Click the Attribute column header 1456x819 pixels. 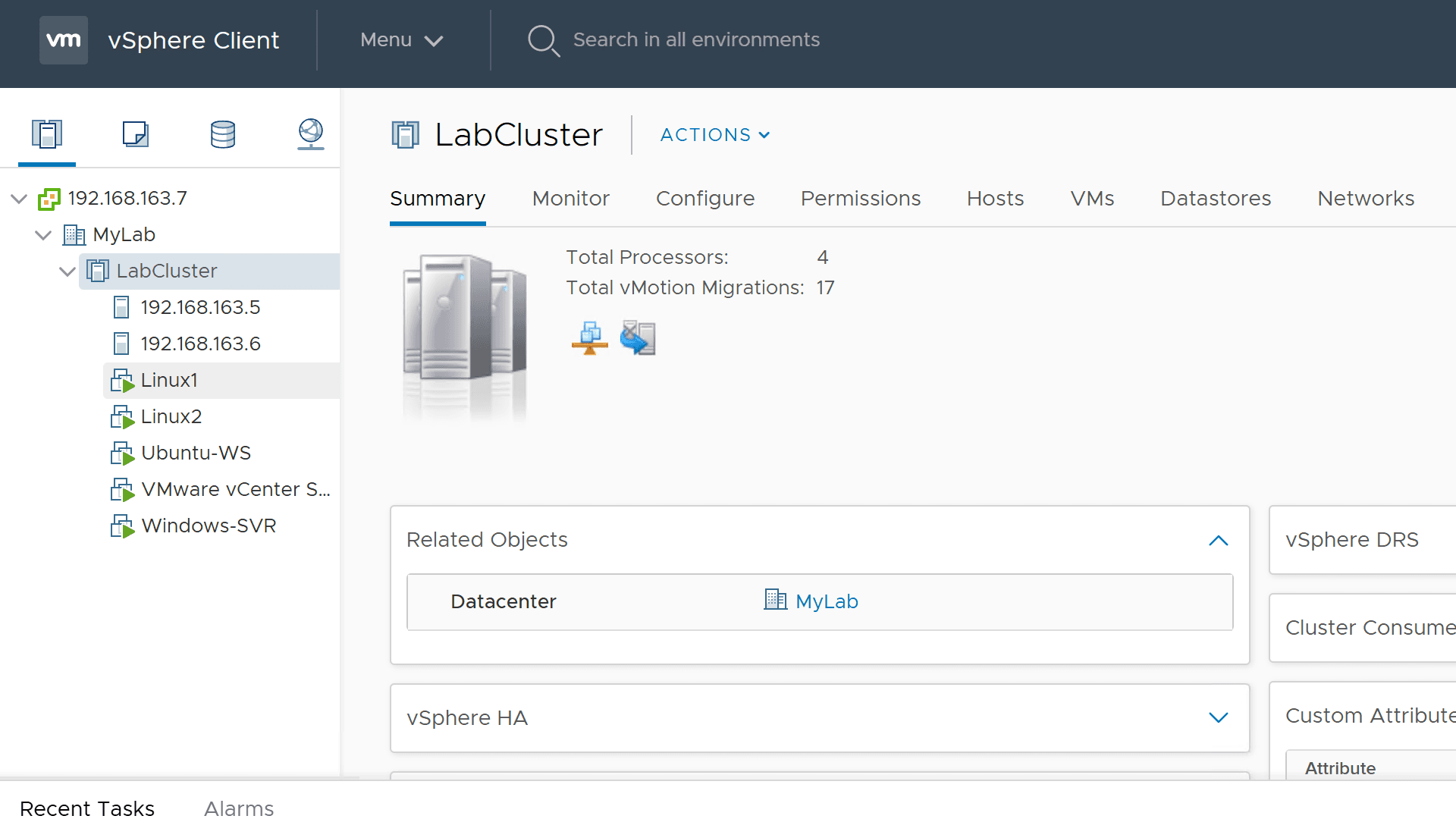click(1340, 768)
